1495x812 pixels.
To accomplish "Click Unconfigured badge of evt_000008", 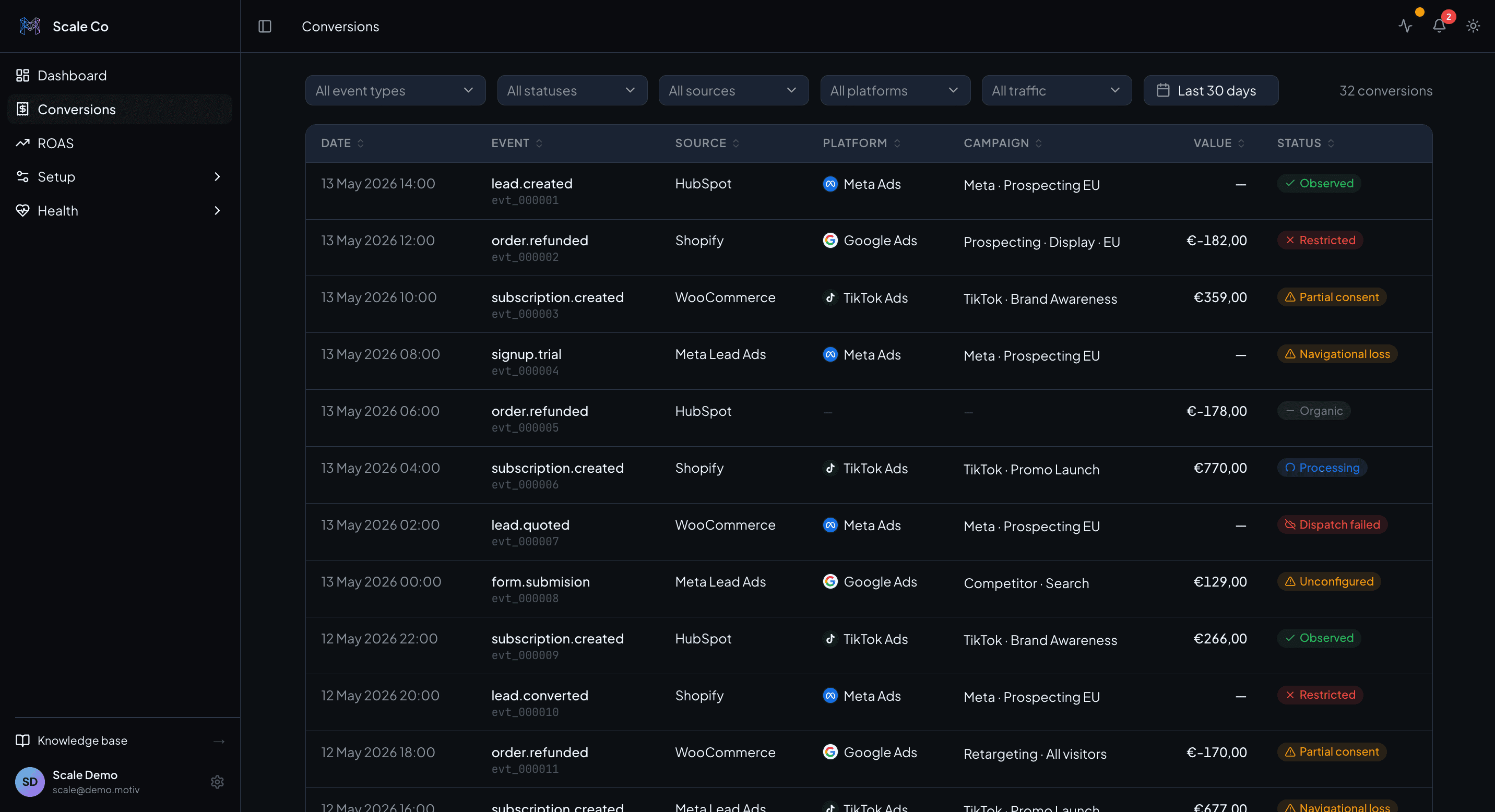I will [1328, 581].
